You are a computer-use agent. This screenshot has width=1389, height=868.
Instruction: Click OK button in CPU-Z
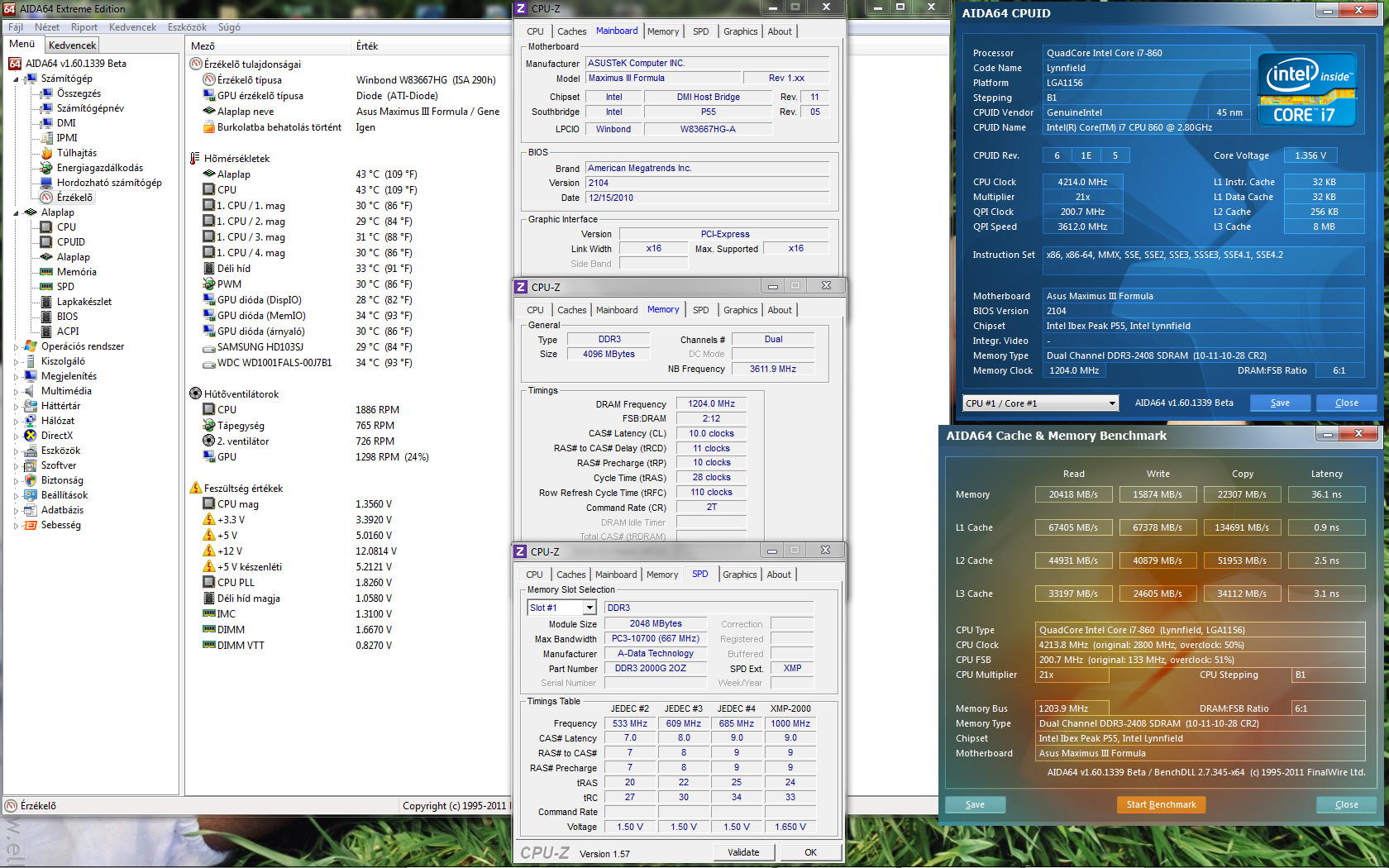[810, 852]
